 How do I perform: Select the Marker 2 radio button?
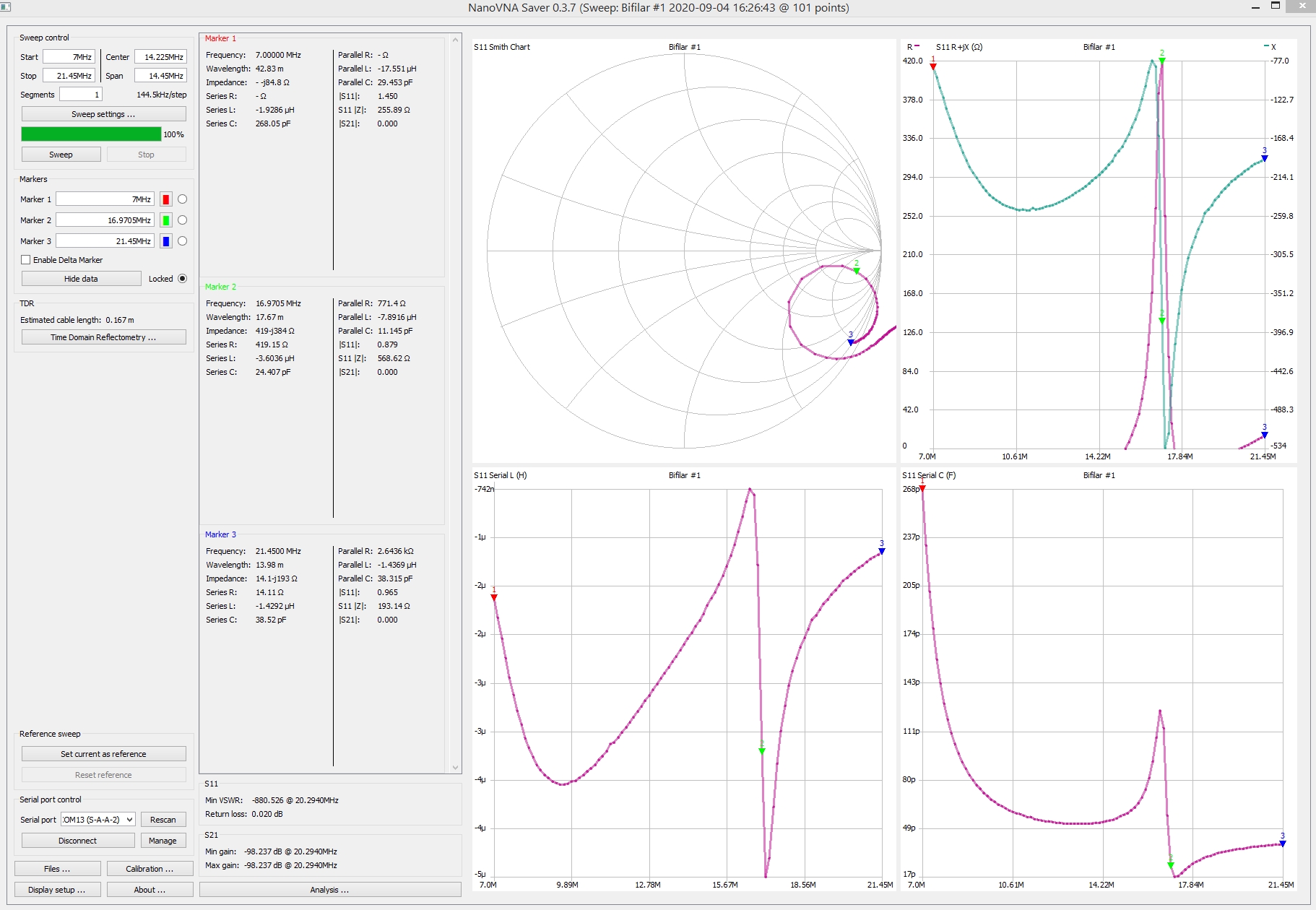(182, 220)
